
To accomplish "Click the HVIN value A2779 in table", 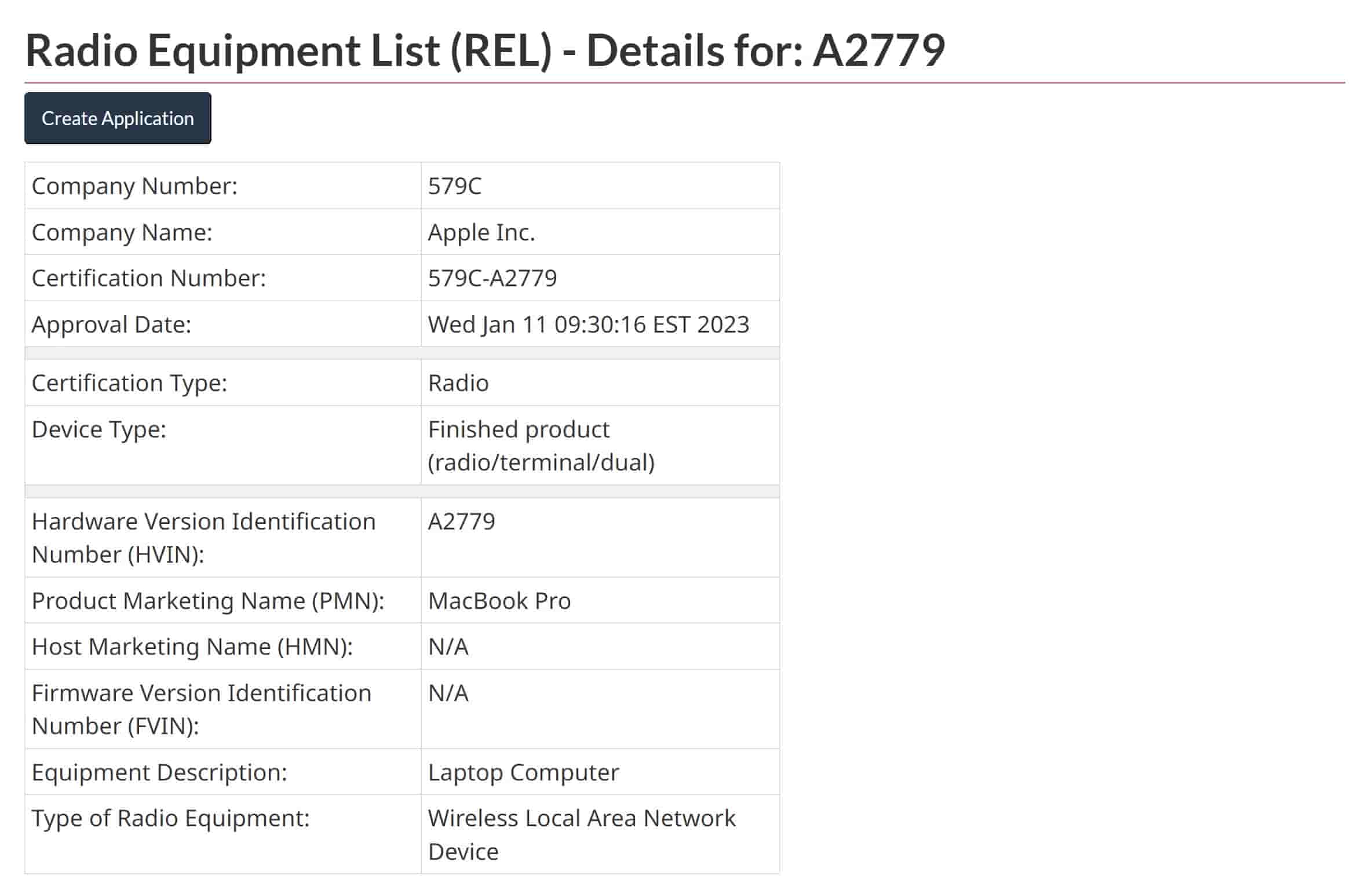I will pos(461,521).
